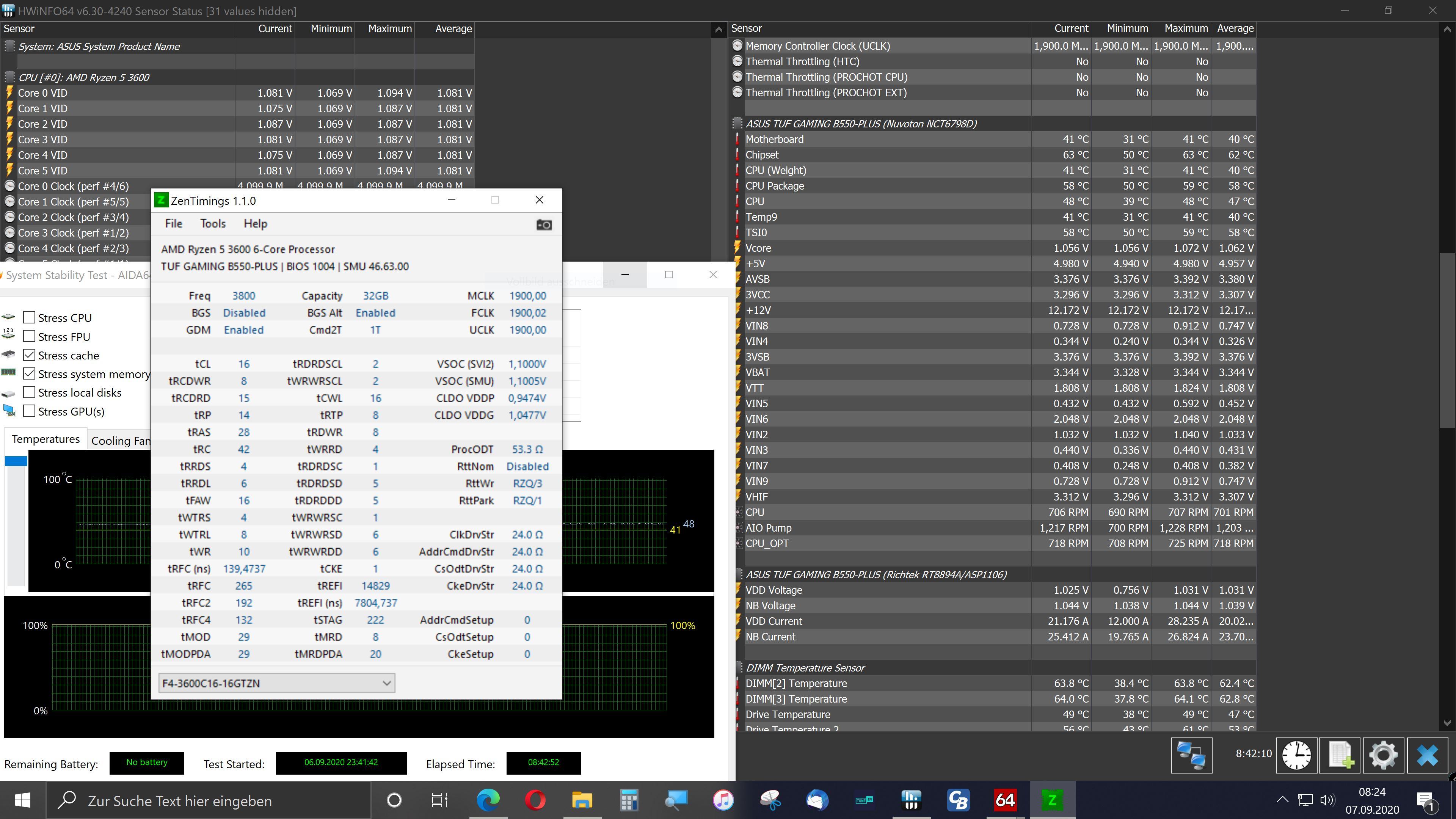Open Snip & Sketch taskbar icon
The height and width of the screenshot is (819, 1456).
(770, 800)
